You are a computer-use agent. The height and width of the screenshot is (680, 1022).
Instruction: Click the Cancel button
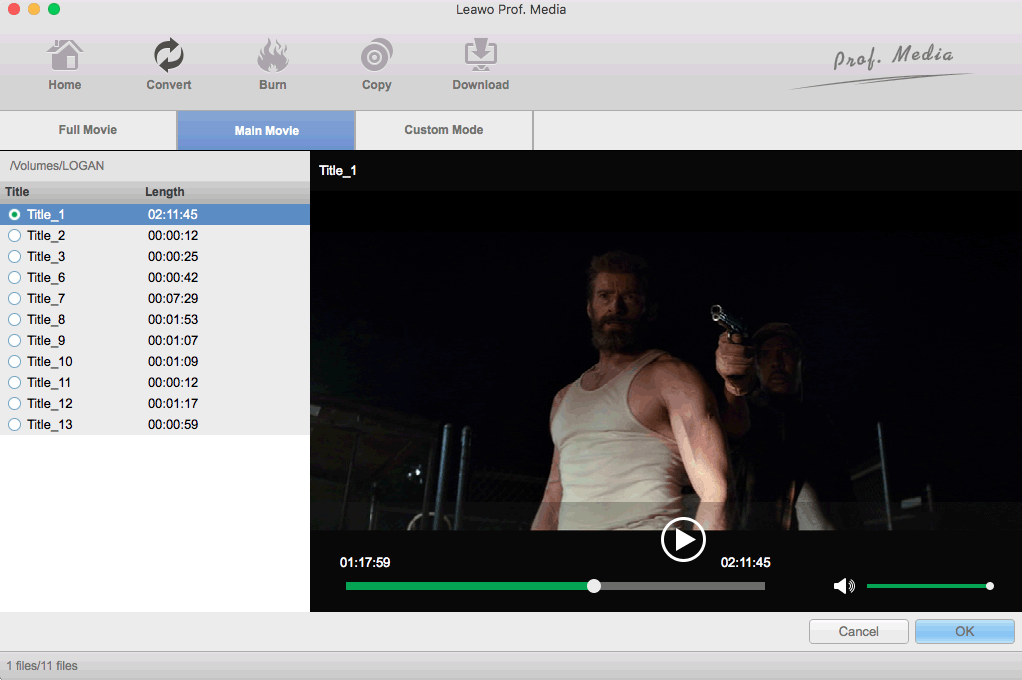[x=858, y=631]
